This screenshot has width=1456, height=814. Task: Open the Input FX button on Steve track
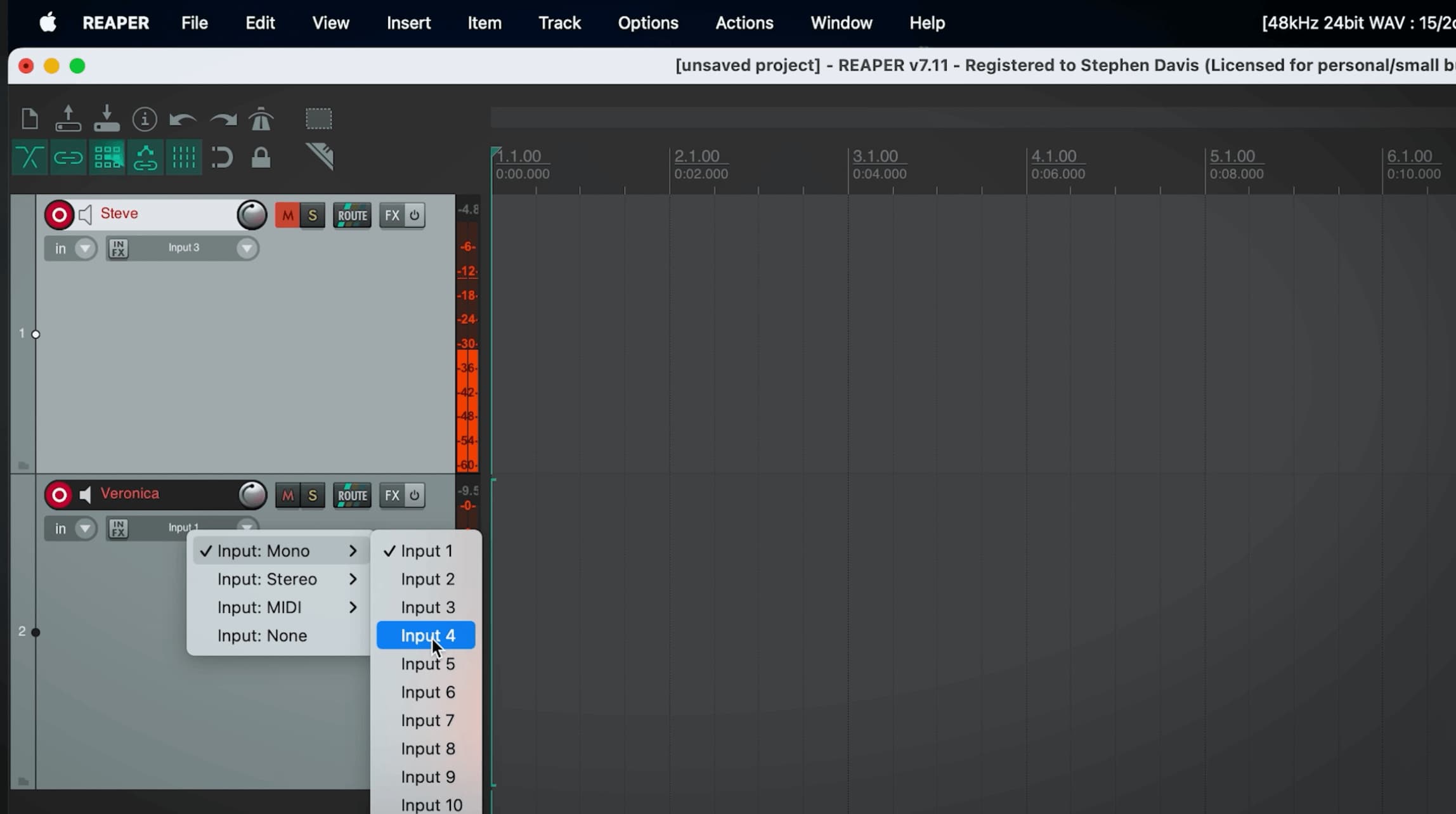(x=118, y=249)
